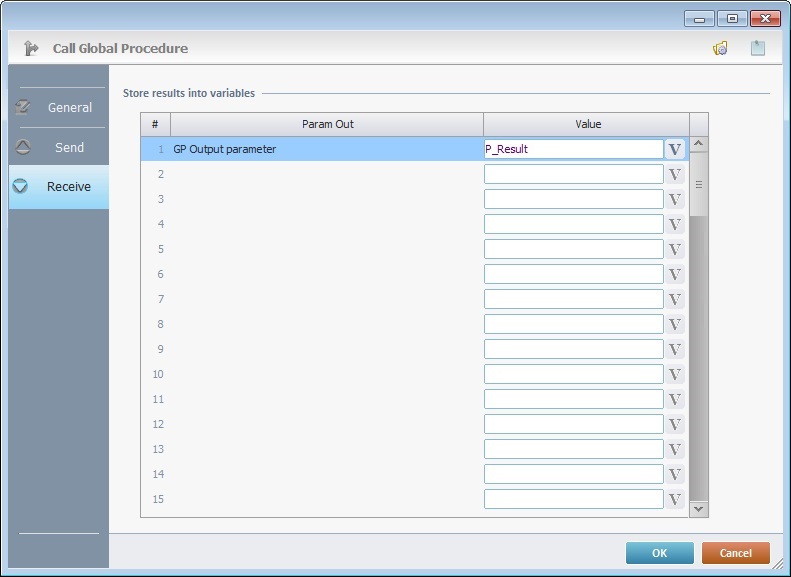Viewport: 791px width, 577px height.
Task: Confirm with the OK button
Action: [659, 553]
